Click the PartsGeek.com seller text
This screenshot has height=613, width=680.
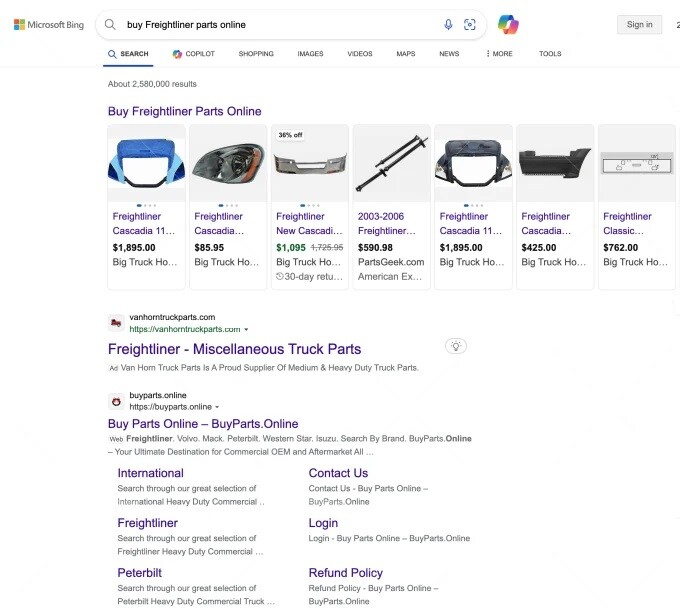[391, 262]
